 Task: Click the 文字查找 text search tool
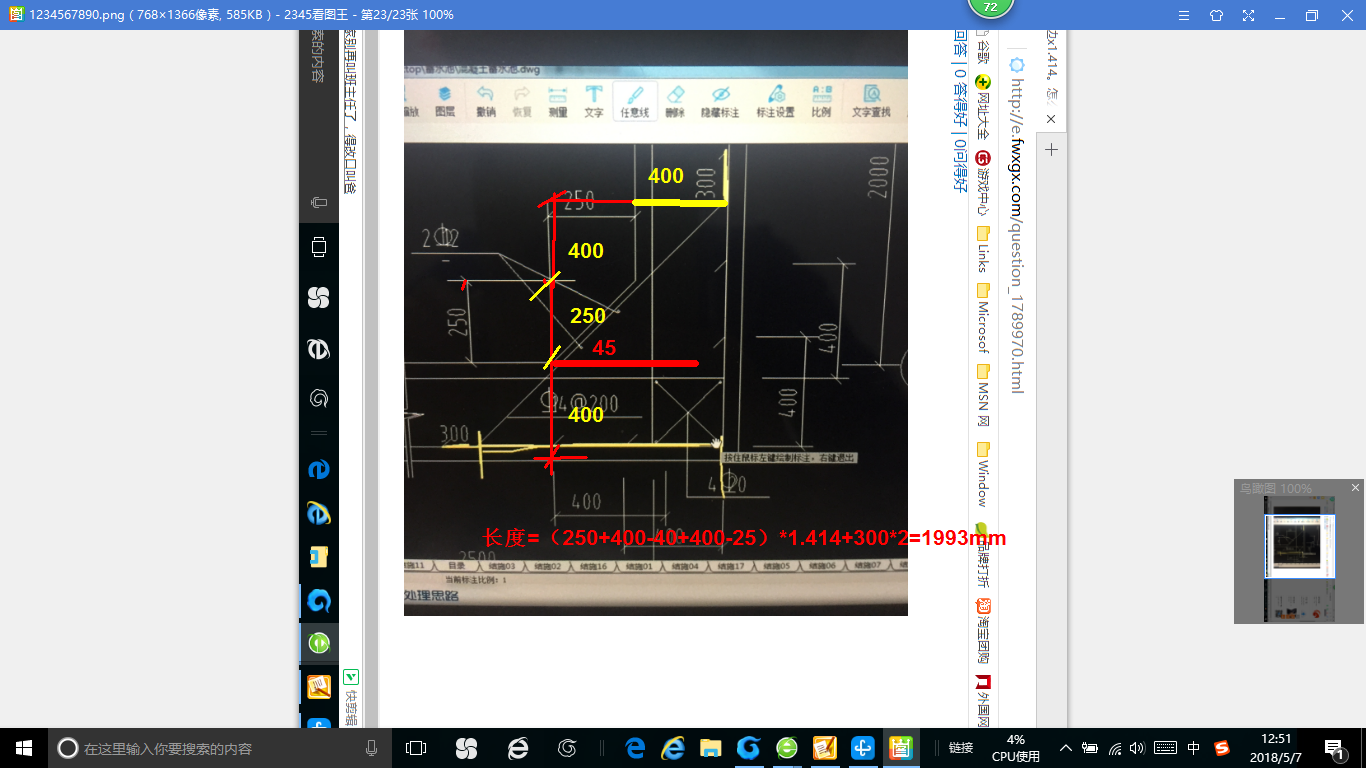(x=871, y=101)
